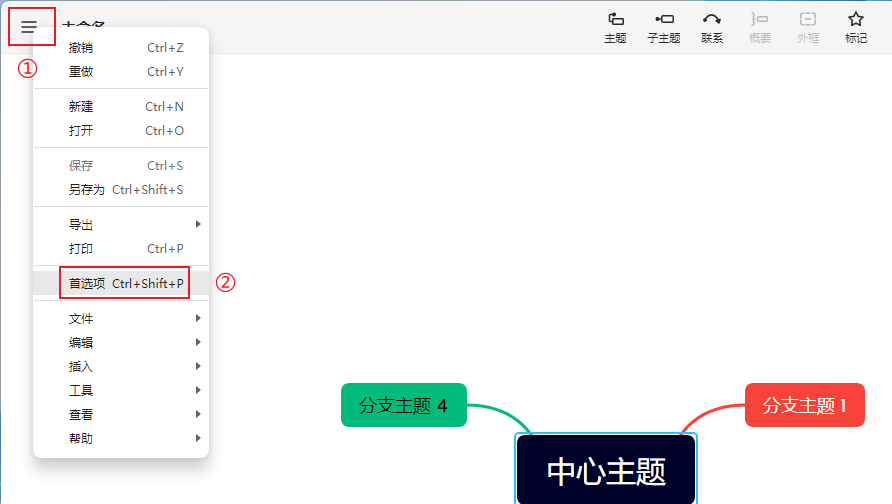Click the 外框 boundary icon

pyautogui.click(x=808, y=27)
